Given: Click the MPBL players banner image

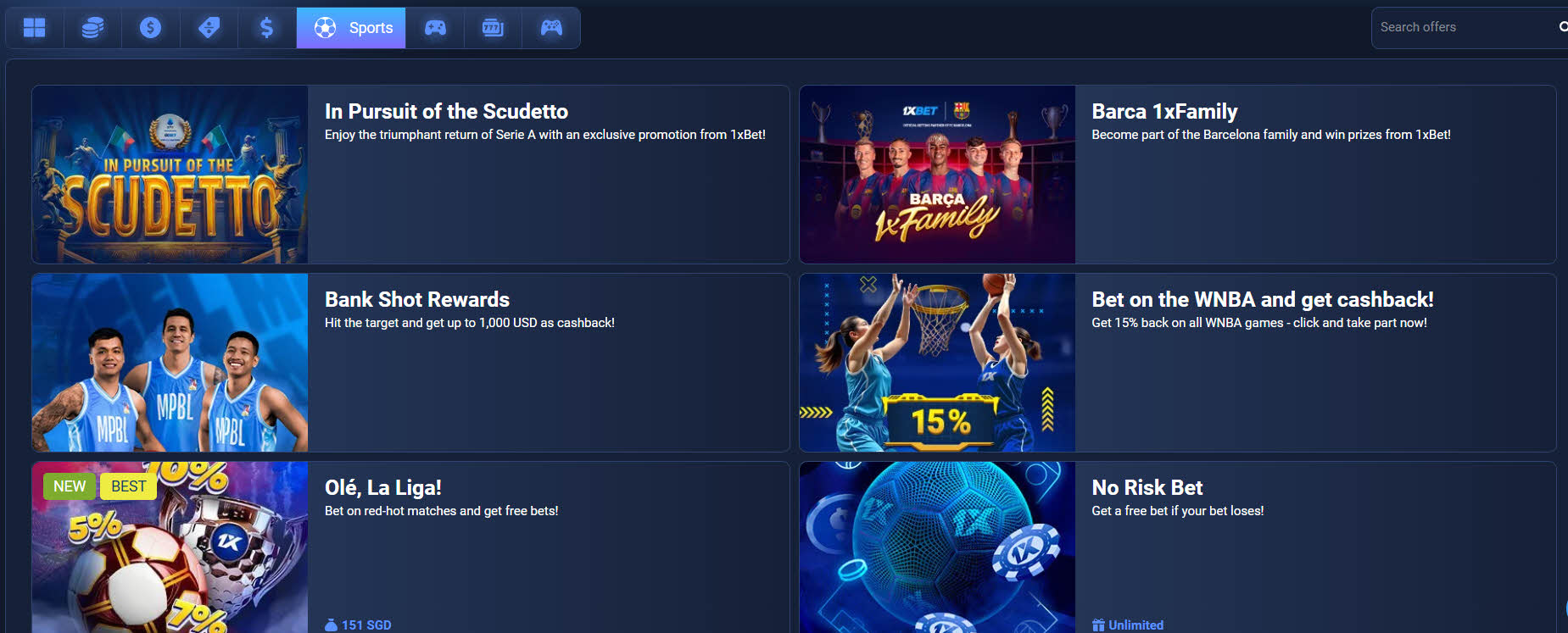Looking at the screenshot, I should [x=170, y=363].
